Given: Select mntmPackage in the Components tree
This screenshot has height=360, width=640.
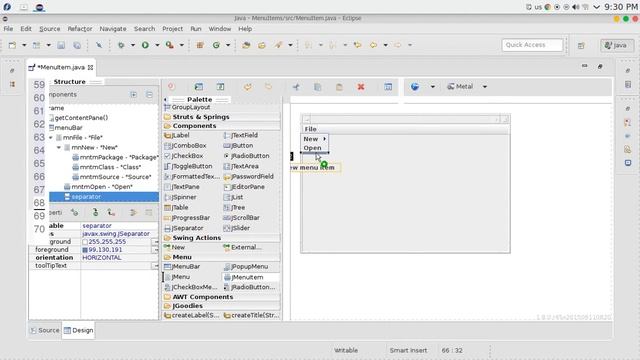Looking at the screenshot, I should (115, 158).
